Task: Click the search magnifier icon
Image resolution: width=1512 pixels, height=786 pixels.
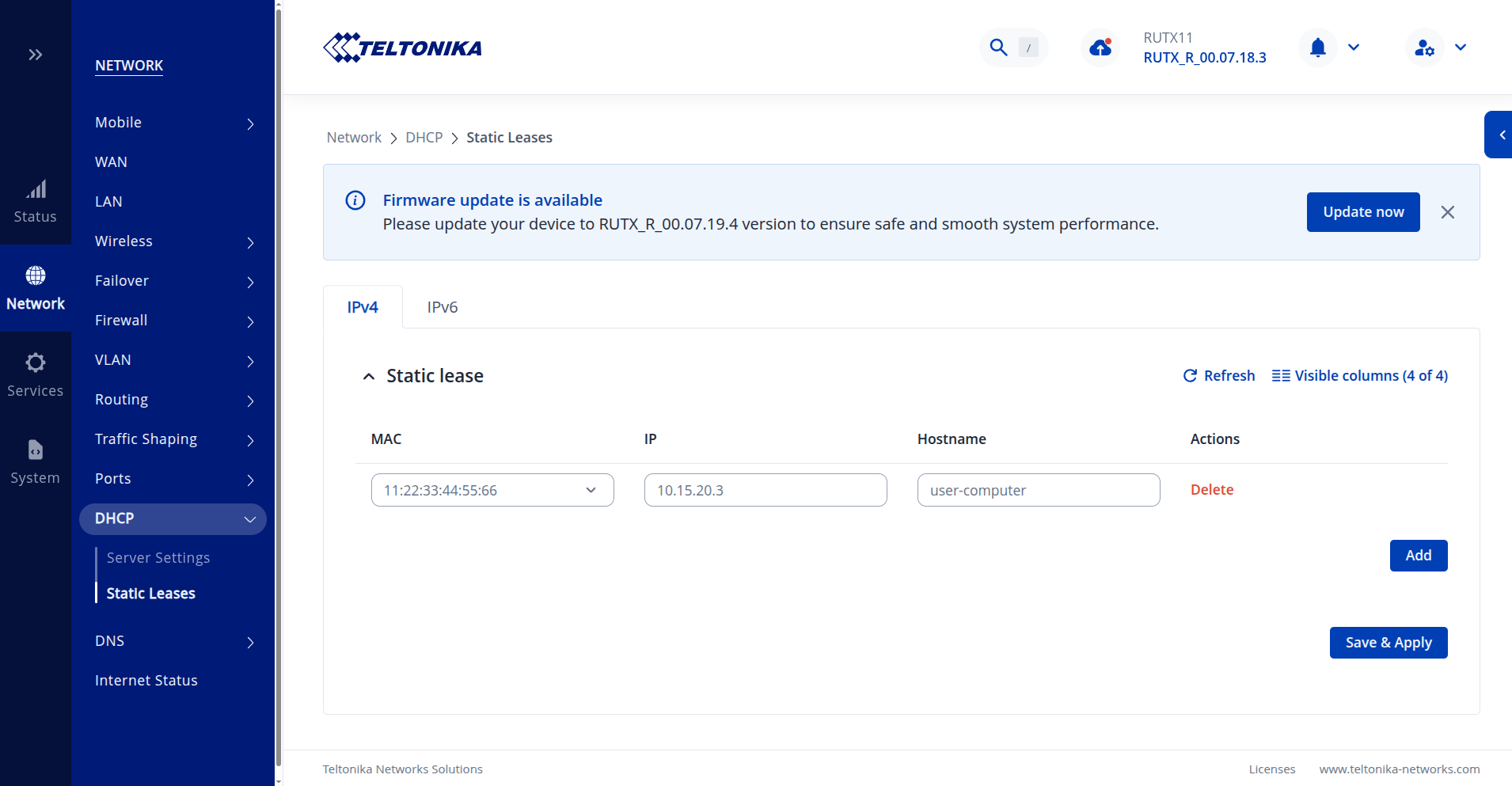Action: 997,47
